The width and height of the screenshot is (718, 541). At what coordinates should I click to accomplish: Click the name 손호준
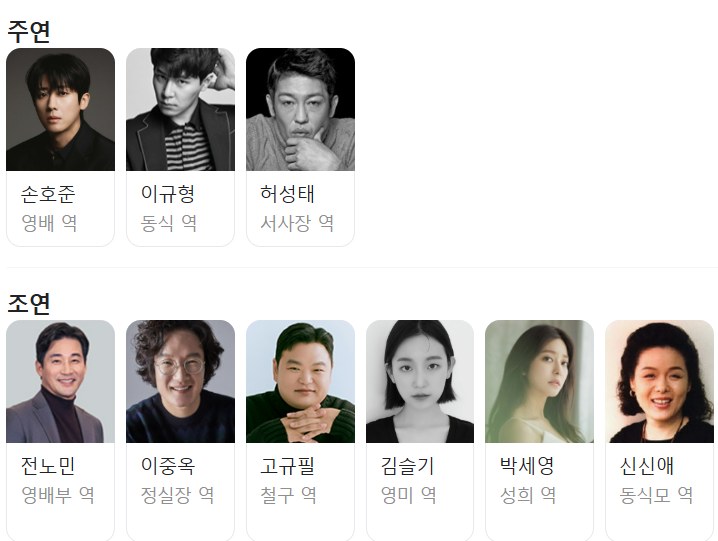48,194
